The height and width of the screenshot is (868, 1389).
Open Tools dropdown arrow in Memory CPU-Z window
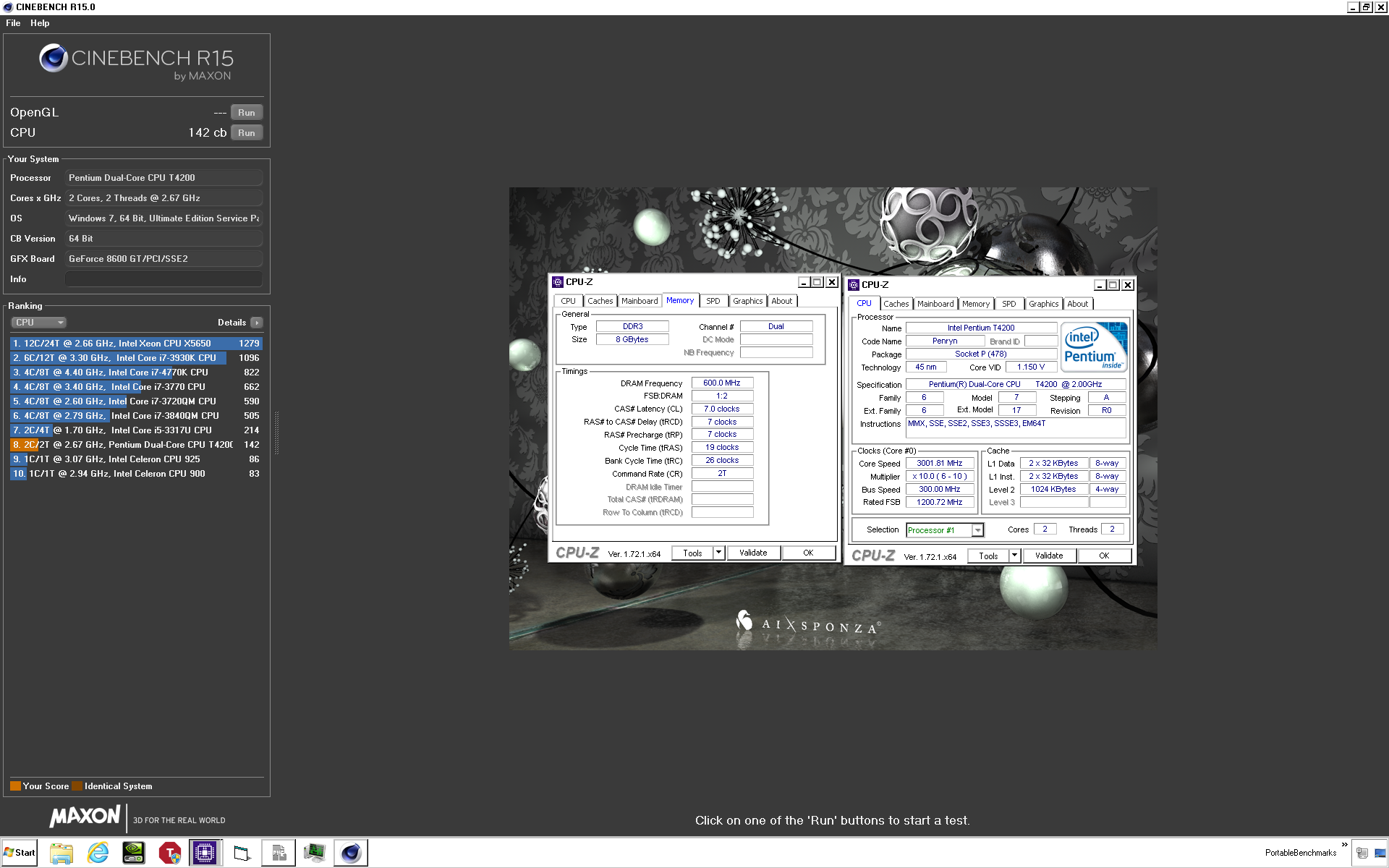(718, 553)
